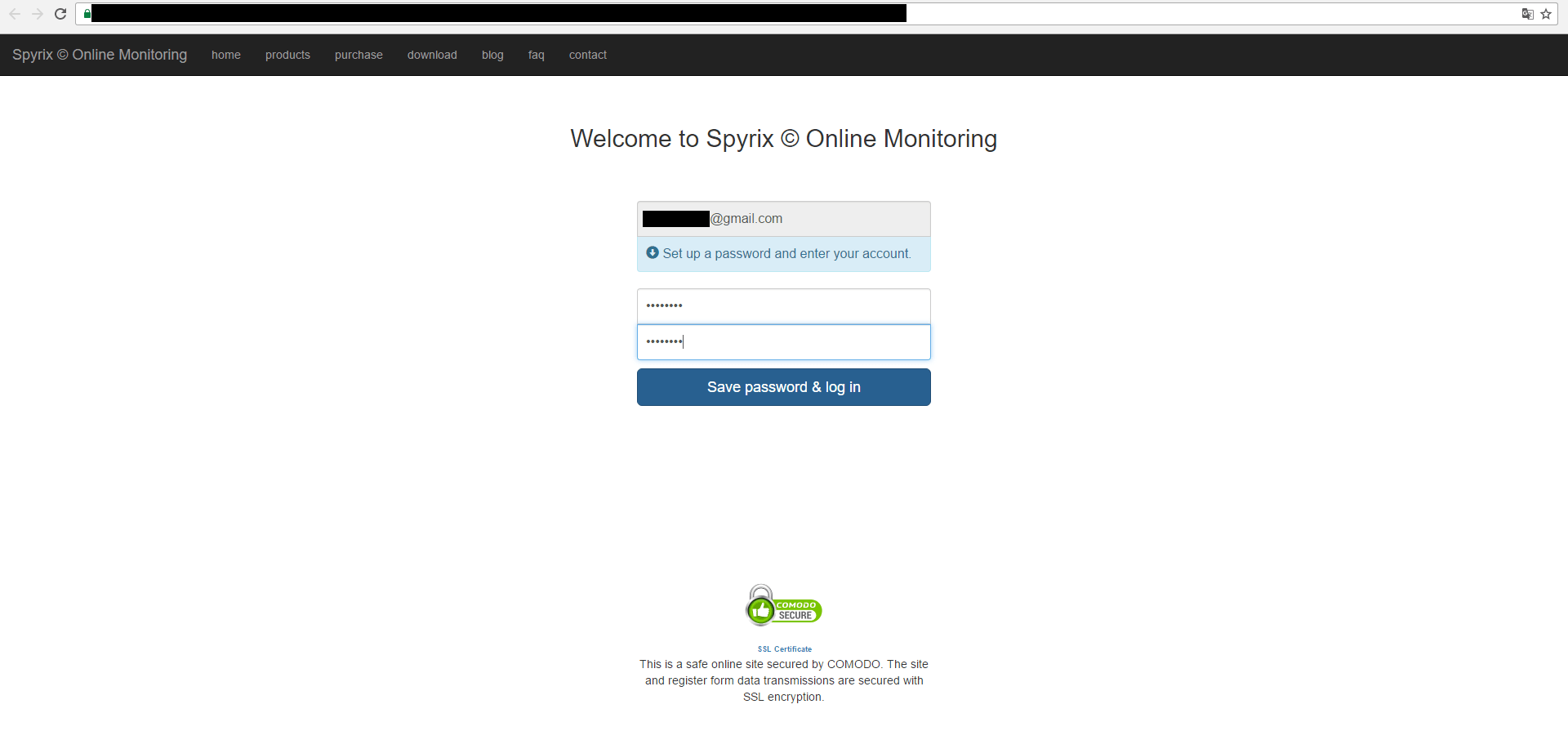Click the info arrow icon beside Set up a password

click(x=653, y=252)
